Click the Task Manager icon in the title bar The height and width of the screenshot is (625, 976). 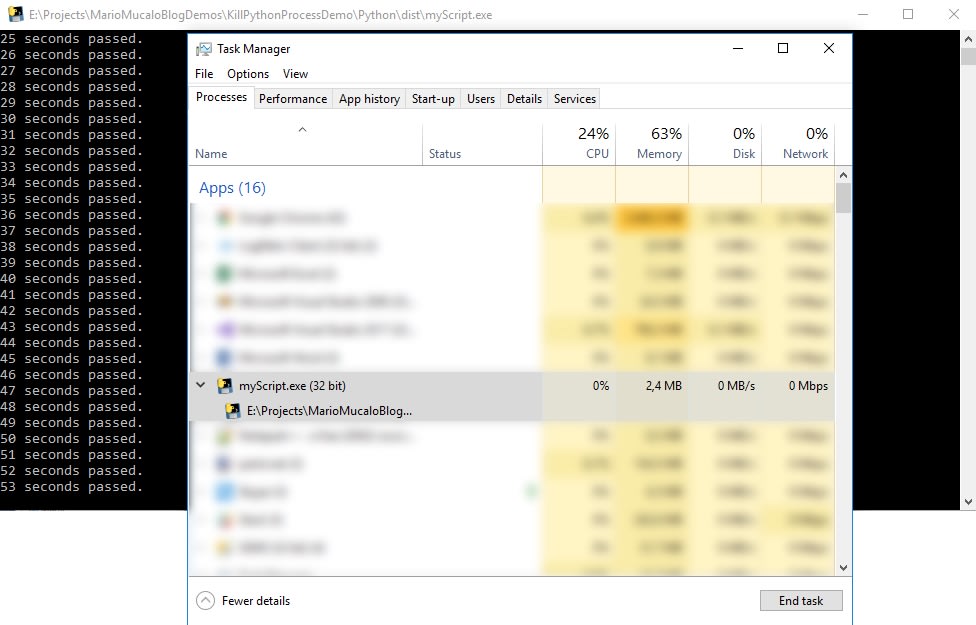tap(202, 48)
